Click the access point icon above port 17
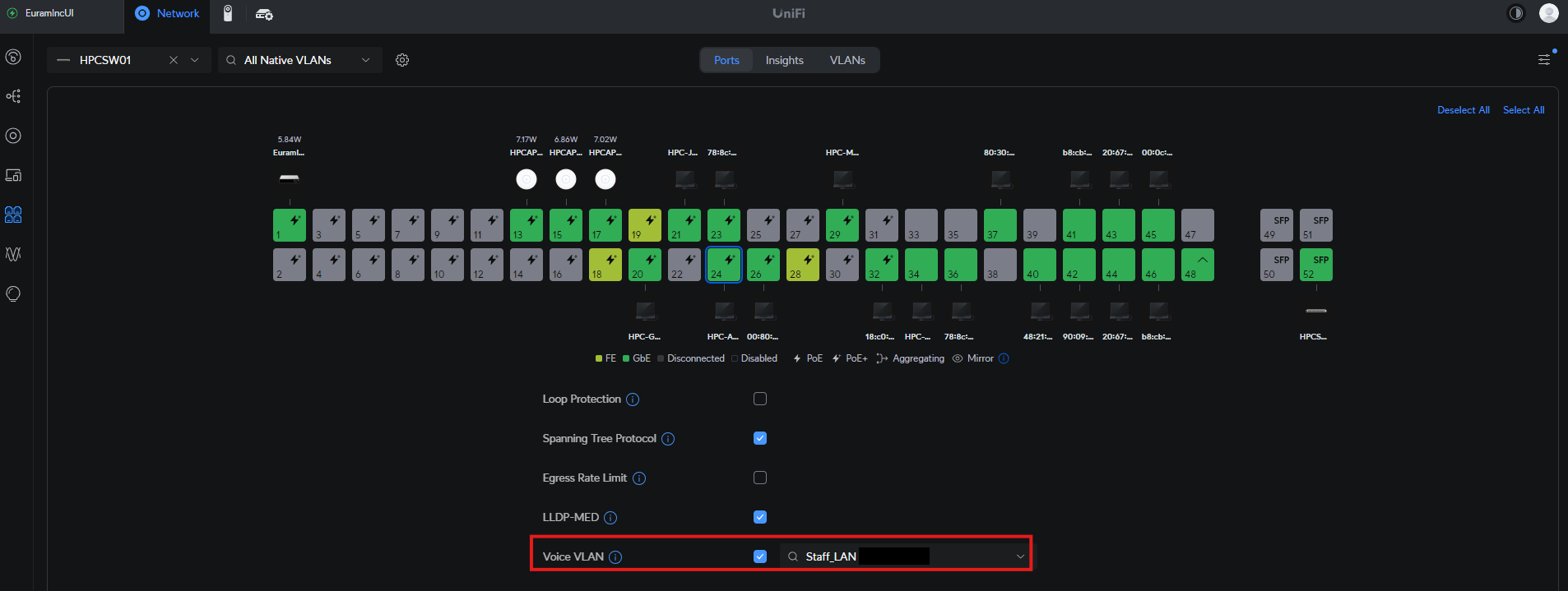1568x591 pixels. [x=605, y=178]
